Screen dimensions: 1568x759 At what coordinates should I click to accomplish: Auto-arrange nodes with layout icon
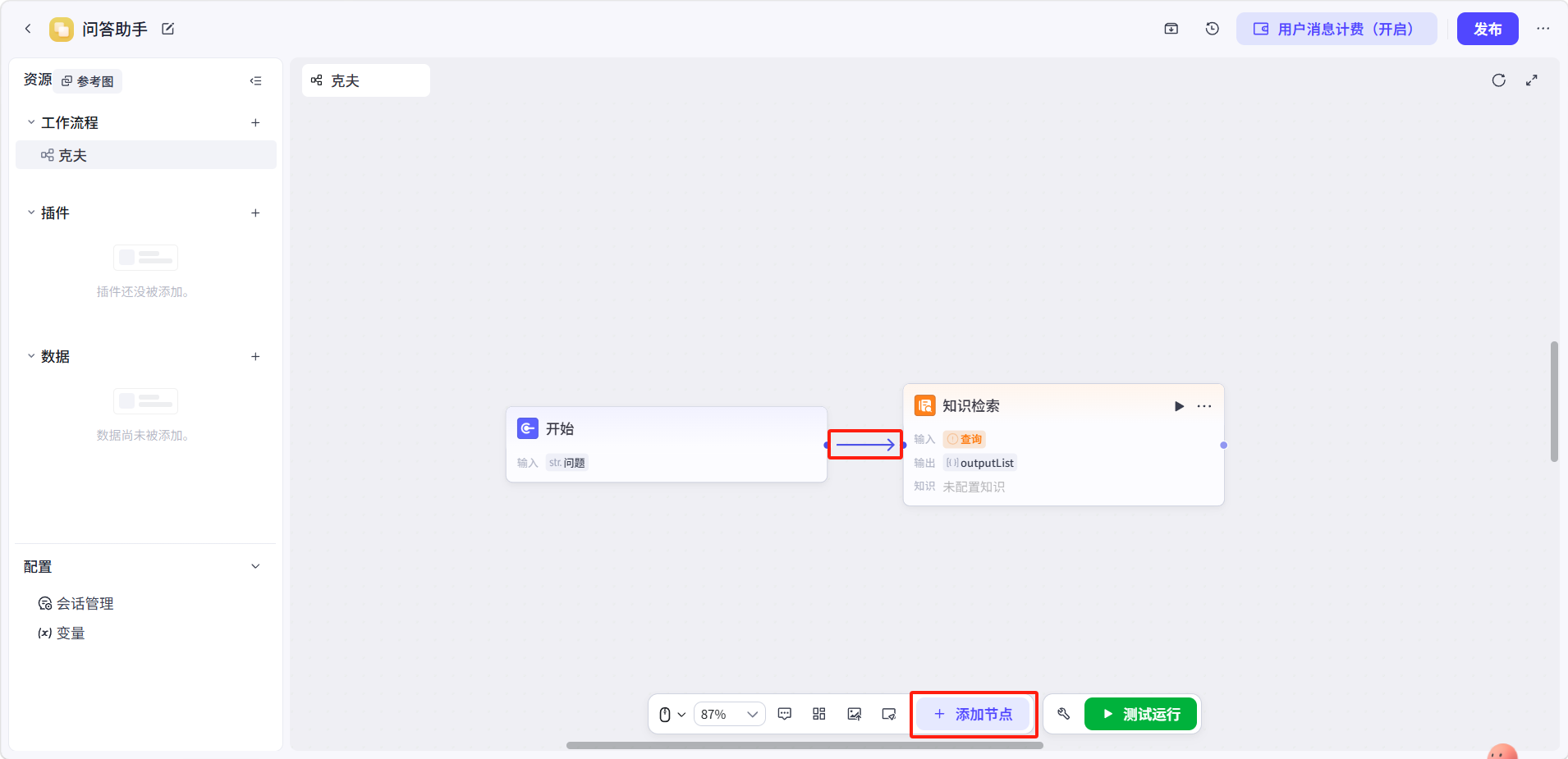click(819, 714)
